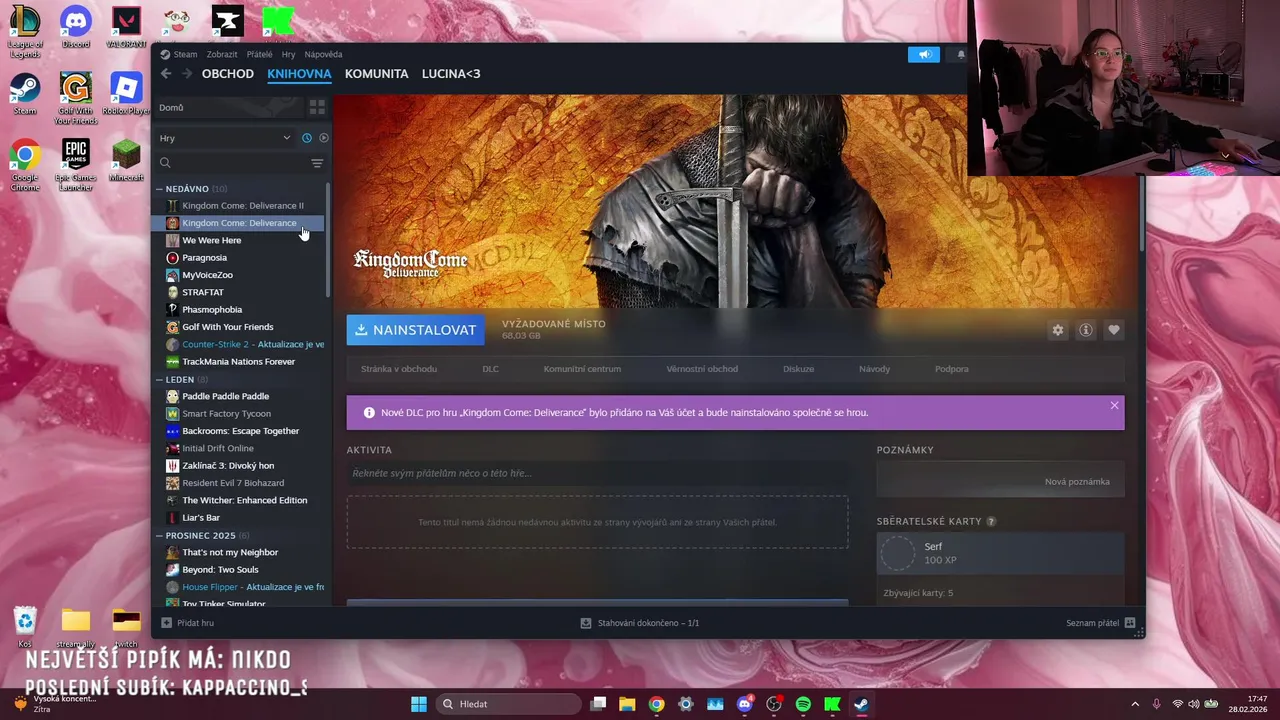
Task: Go to the KOMUNITA tab
Action: click(376, 74)
